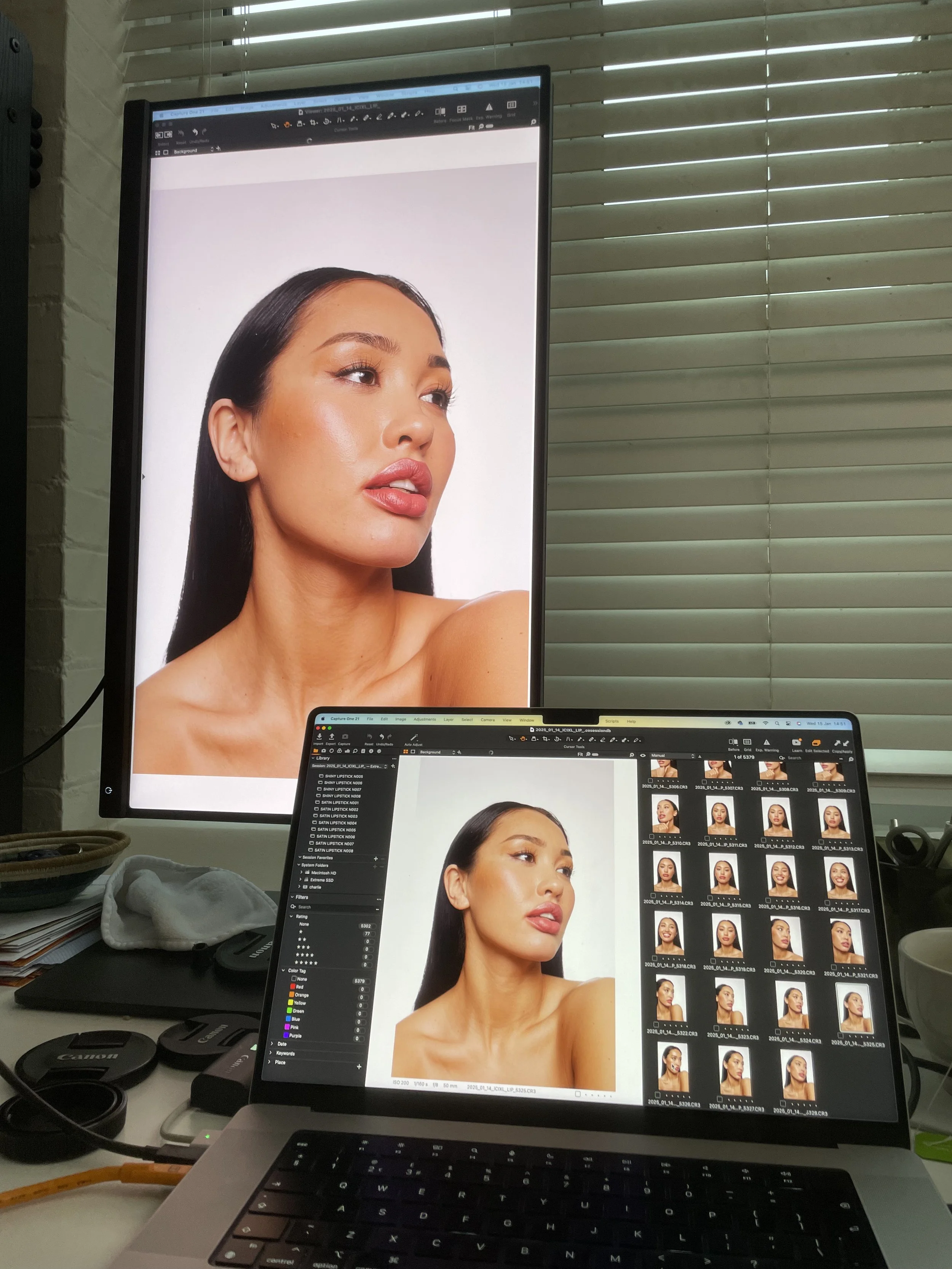Click the Learn video icon
This screenshot has width=952, height=1269.
(x=797, y=743)
